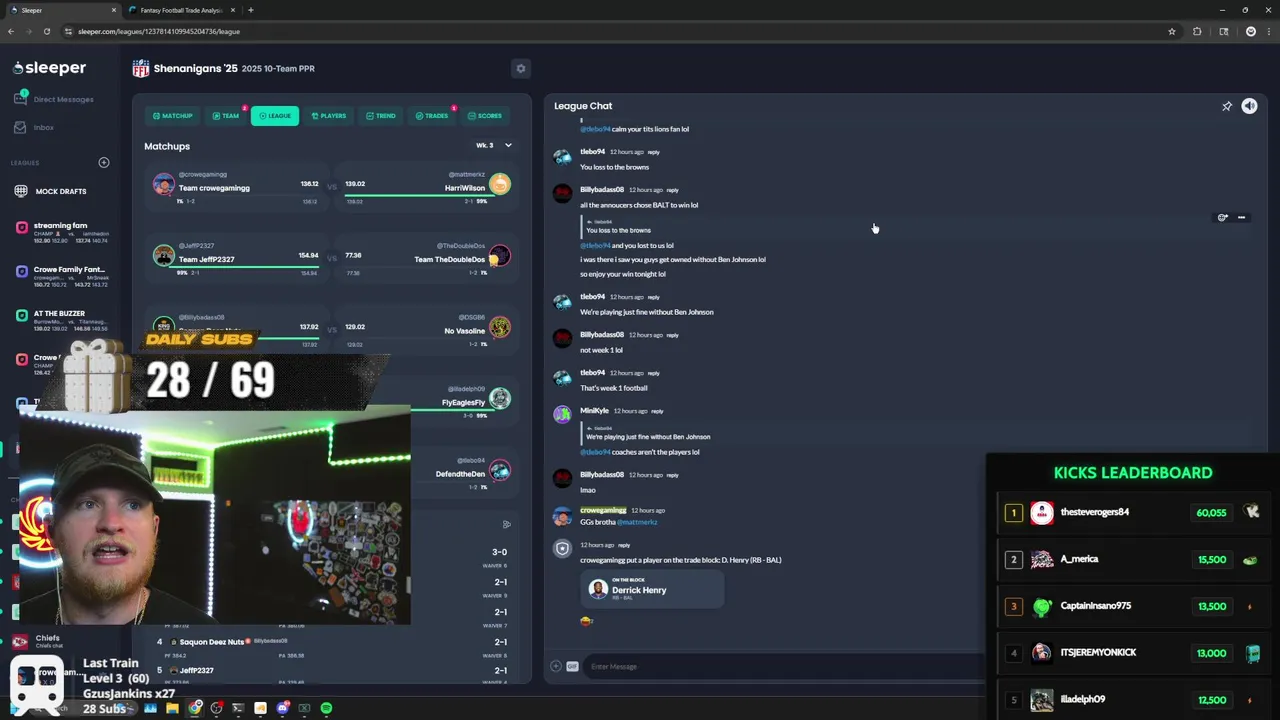Image resolution: width=1280 pixels, height=720 pixels.
Task: Click thesteverogers84 in Kicks Leaderboard
Action: [x=1094, y=512]
